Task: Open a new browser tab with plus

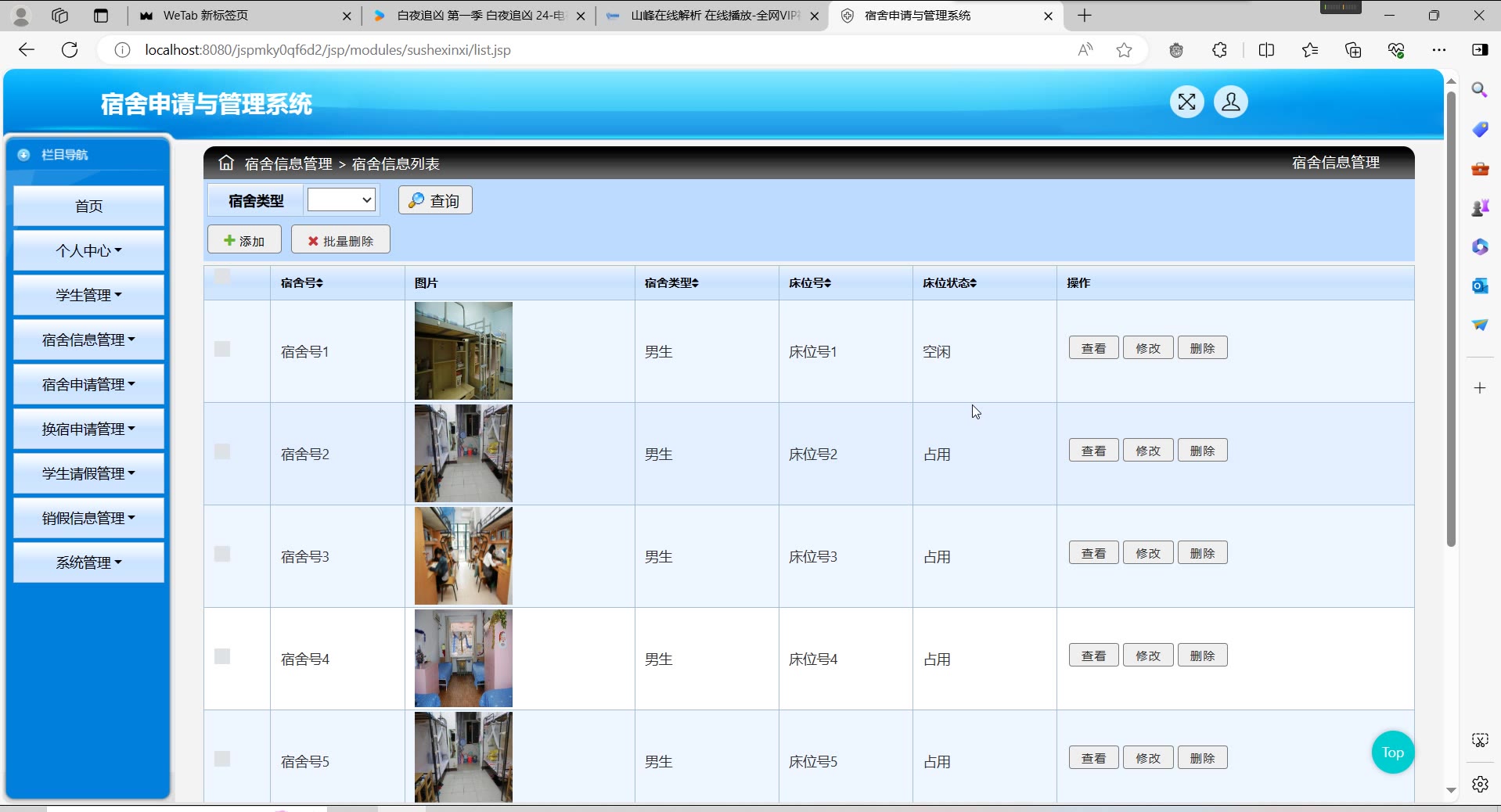Action: coord(1084,16)
